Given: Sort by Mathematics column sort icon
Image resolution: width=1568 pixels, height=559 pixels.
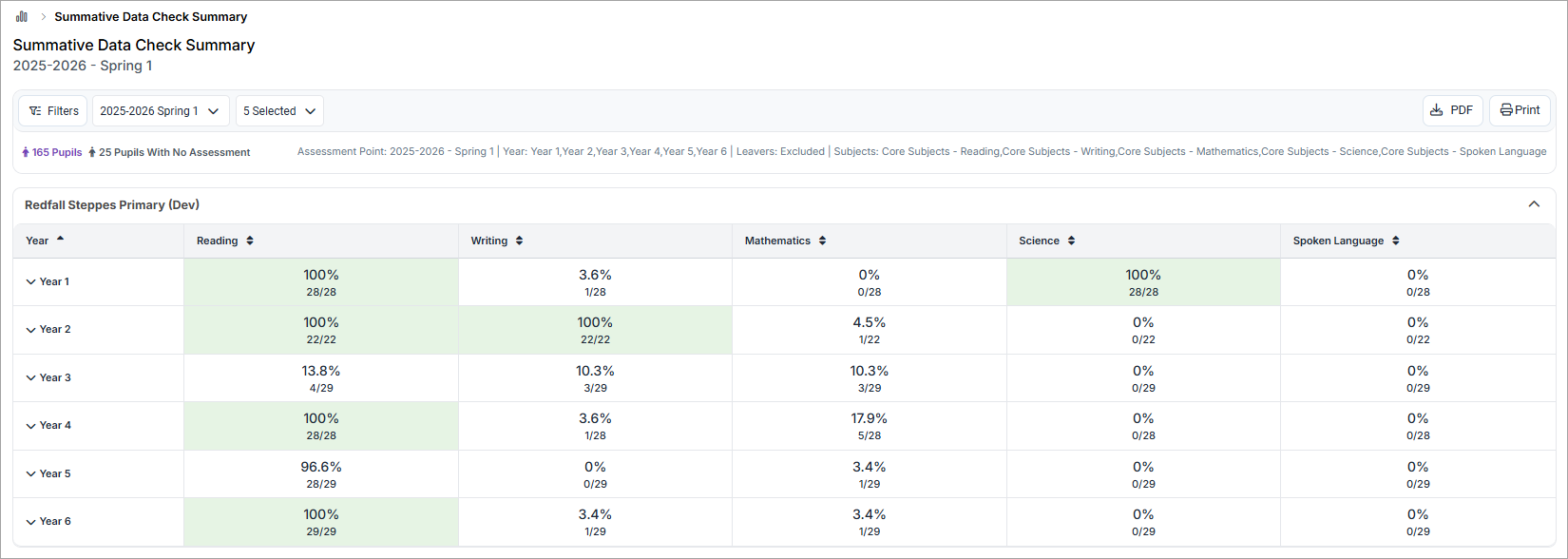Looking at the screenshot, I should (822, 241).
